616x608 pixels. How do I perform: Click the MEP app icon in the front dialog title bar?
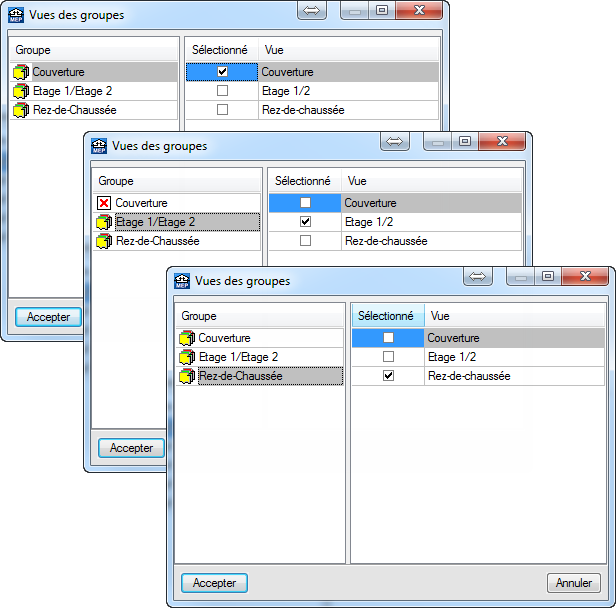pos(180,281)
